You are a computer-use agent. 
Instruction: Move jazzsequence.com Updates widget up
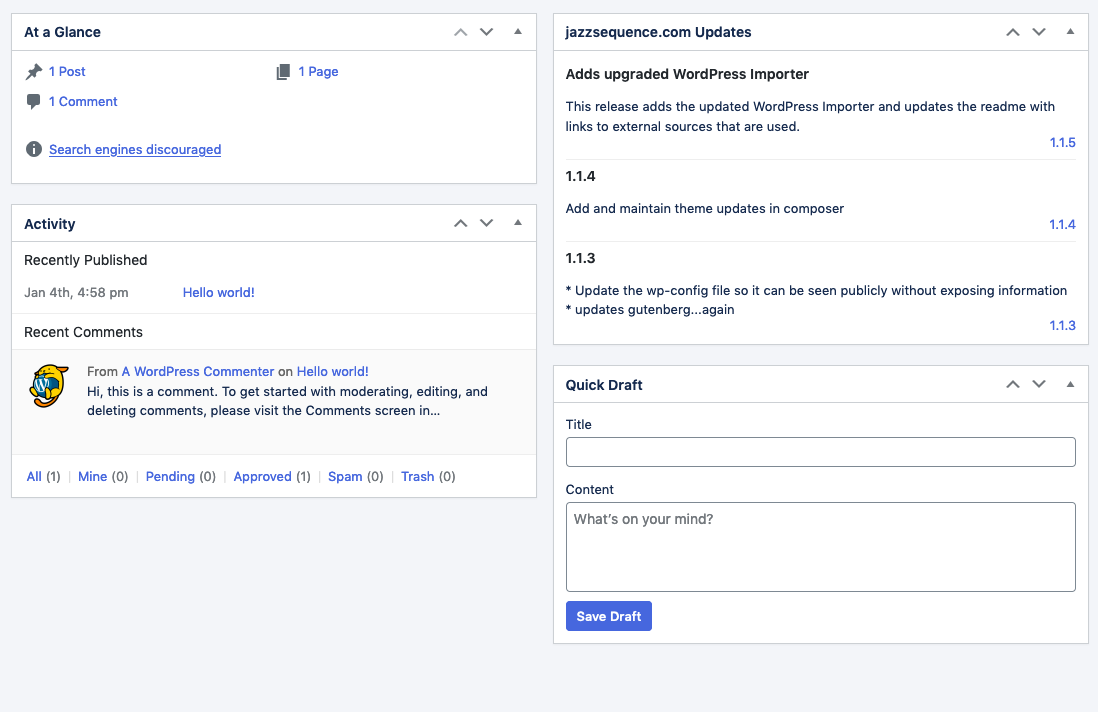click(x=1013, y=32)
